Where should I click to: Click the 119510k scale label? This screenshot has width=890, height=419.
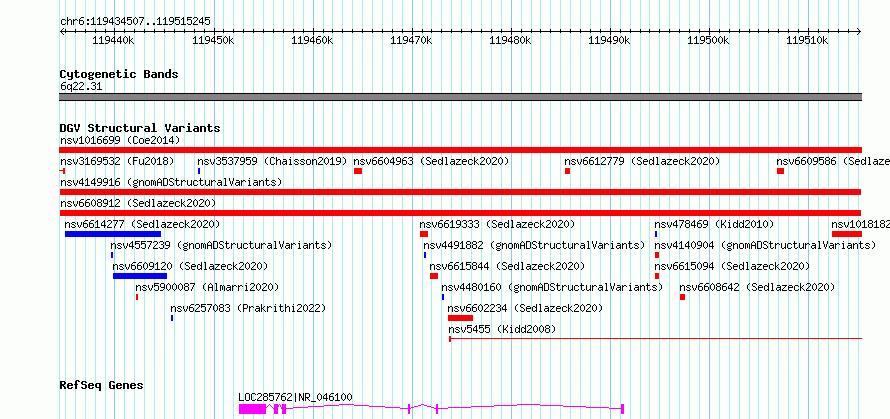tap(808, 40)
